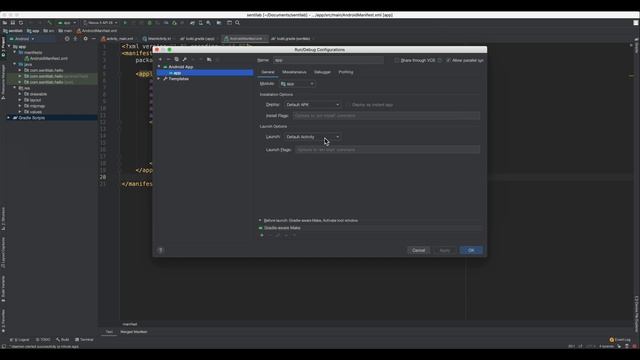The width and height of the screenshot is (640, 360).
Task: Locate current file target icon in Project panel
Action: coord(67,39)
